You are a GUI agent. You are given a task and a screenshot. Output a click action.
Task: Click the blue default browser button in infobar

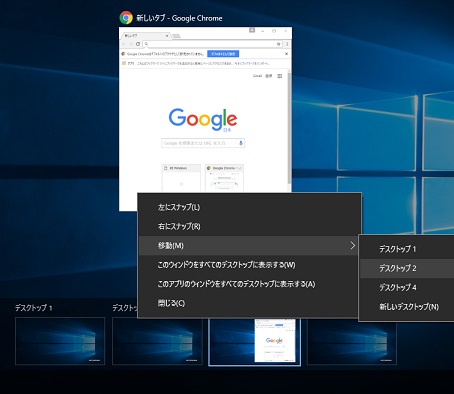pyautogui.click(x=223, y=54)
